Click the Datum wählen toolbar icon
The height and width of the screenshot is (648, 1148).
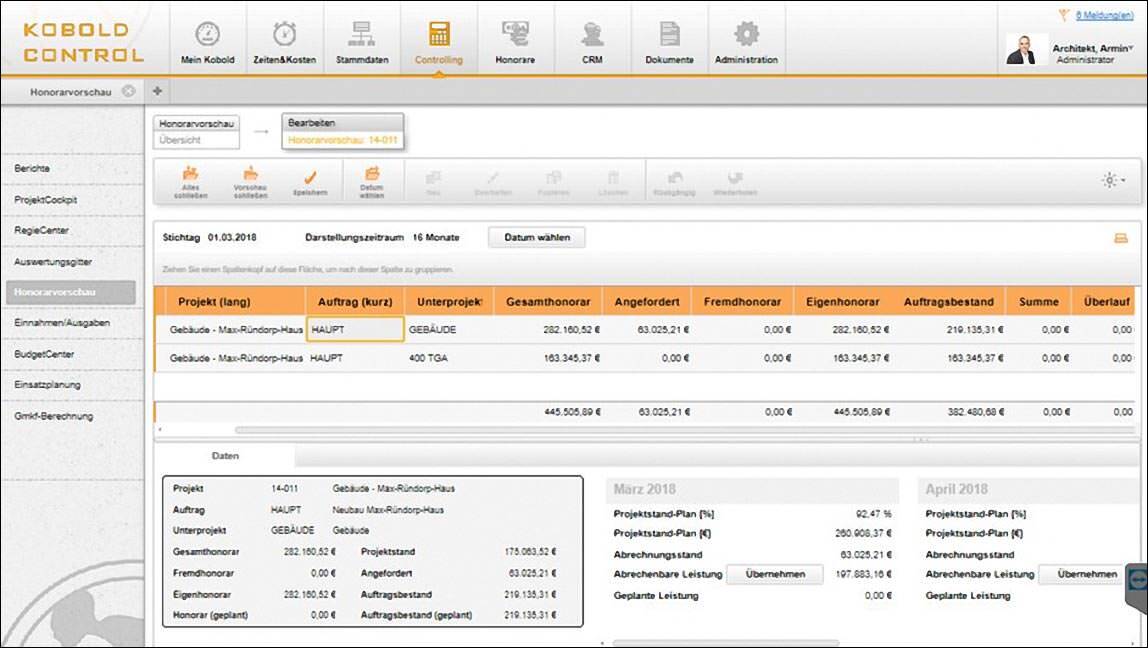[372, 182]
